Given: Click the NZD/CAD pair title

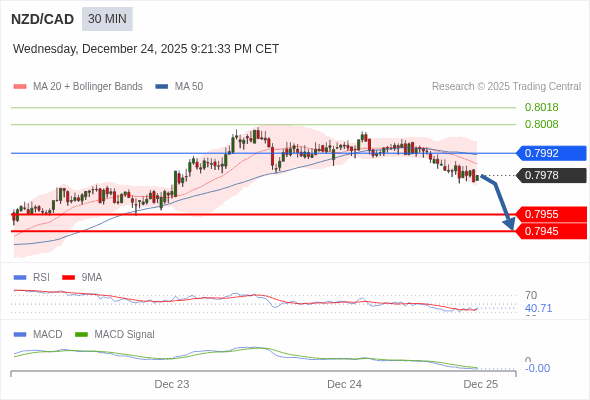Looking at the screenshot, I should click(43, 19).
